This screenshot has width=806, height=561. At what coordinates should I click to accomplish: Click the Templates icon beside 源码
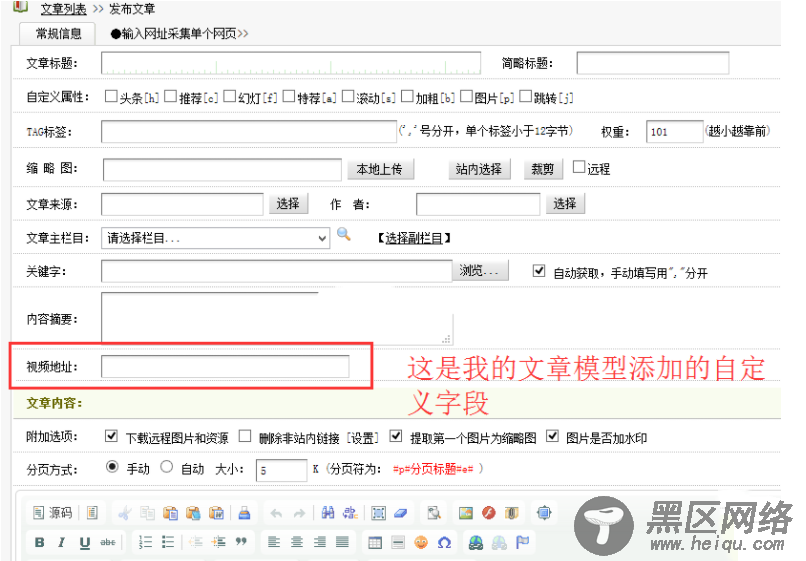point(92,513)
